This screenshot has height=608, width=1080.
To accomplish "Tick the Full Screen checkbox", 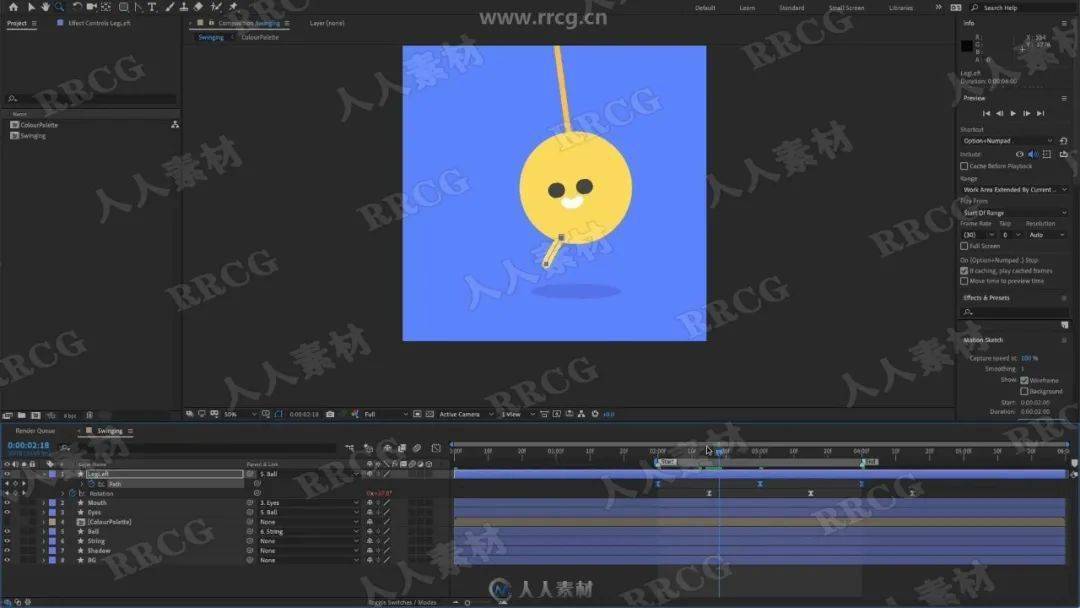I will point(964,245).
